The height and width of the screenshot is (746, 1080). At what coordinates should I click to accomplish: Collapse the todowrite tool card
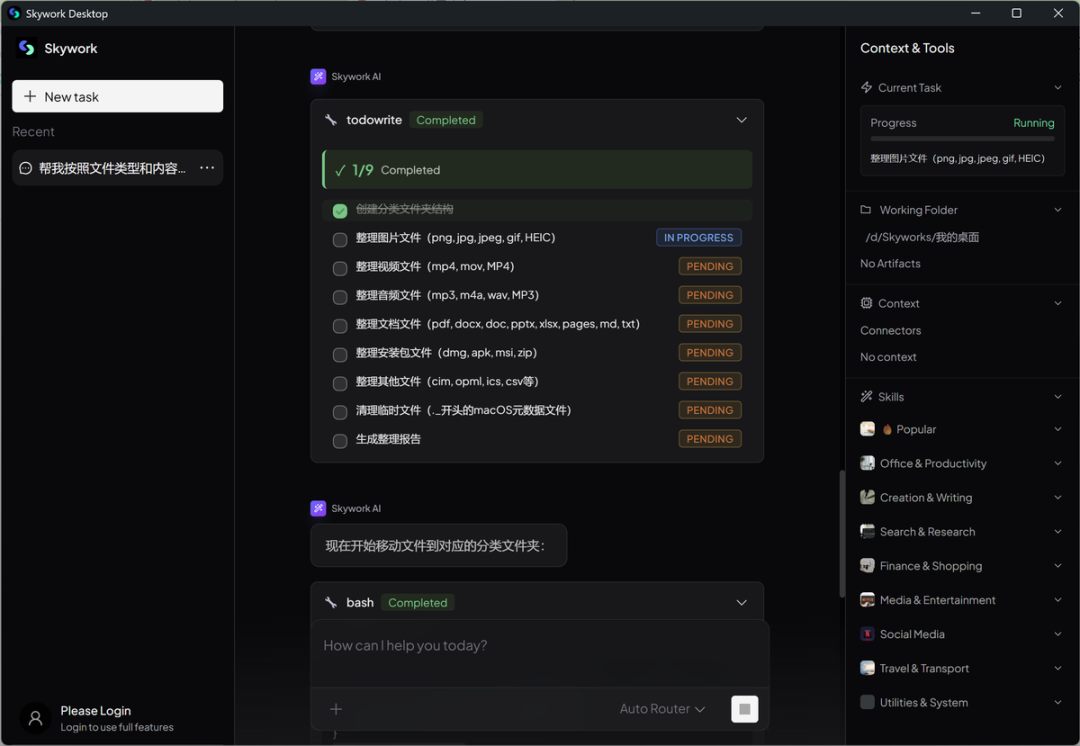pyautogui.click(x=741, y=120)
